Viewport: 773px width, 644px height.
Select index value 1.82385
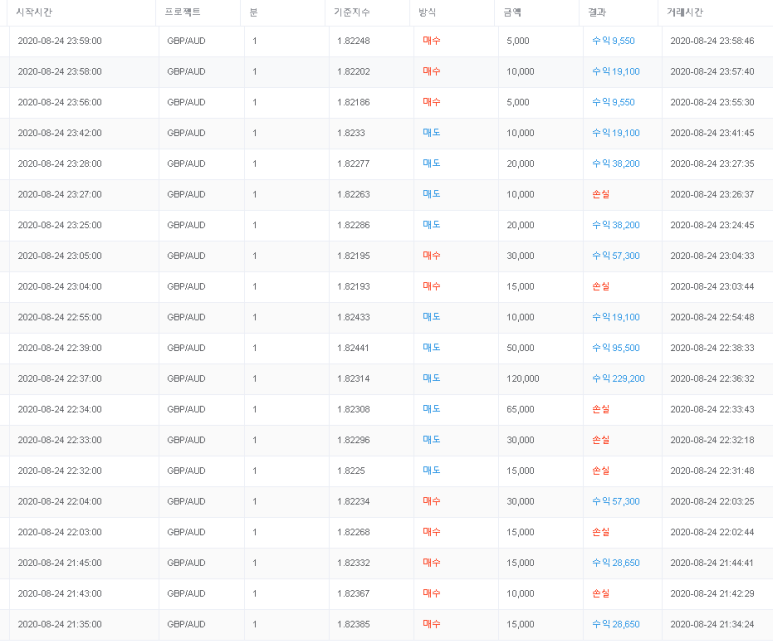(353, 624)
